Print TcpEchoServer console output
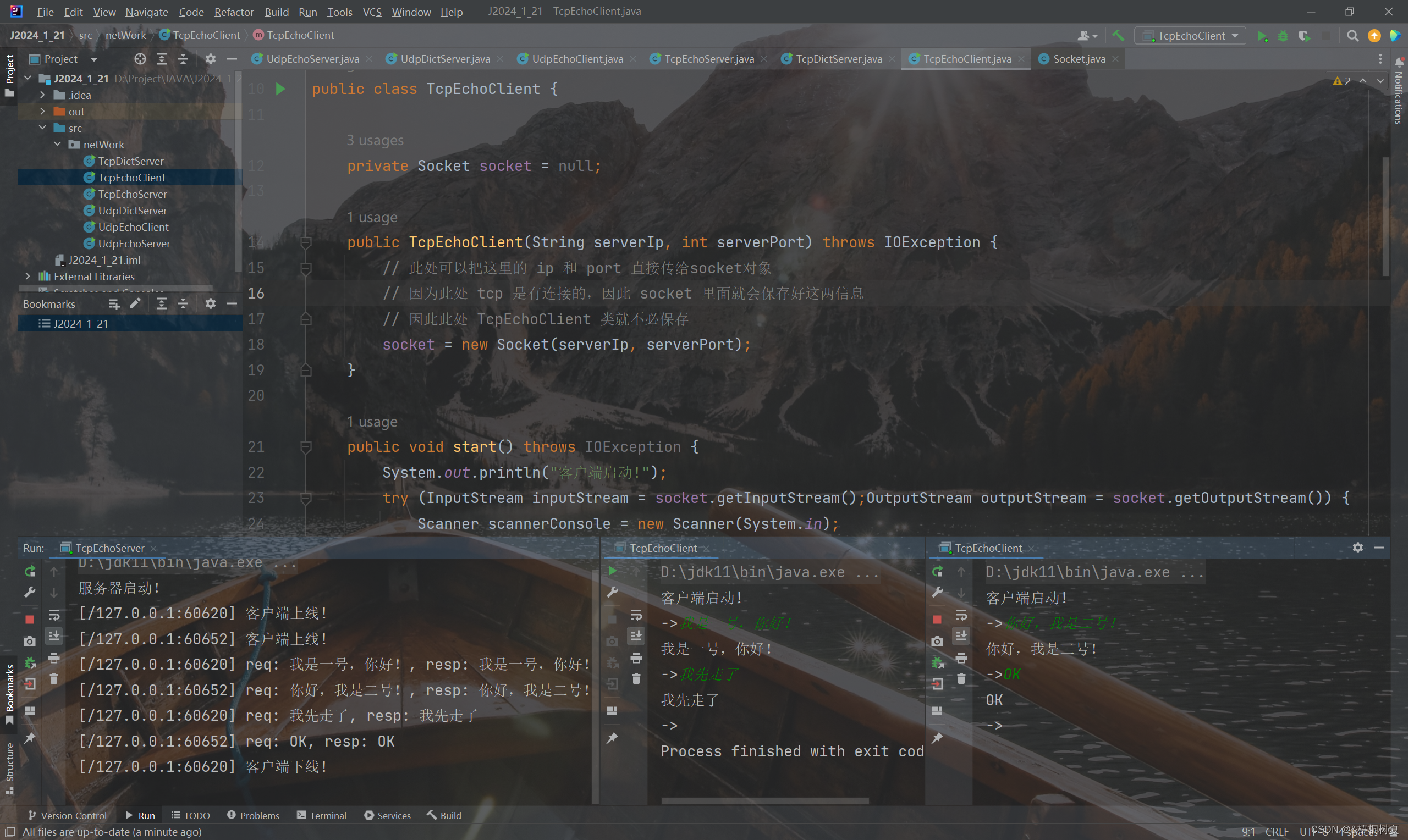1408x840 pixels. point(54,657)
